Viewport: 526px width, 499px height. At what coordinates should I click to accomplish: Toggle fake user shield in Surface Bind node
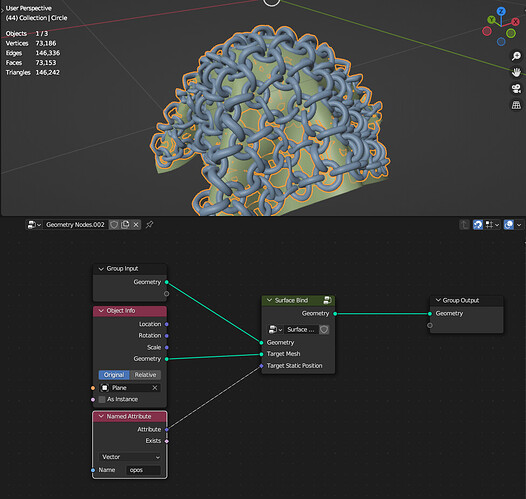[x=324, y=330]
